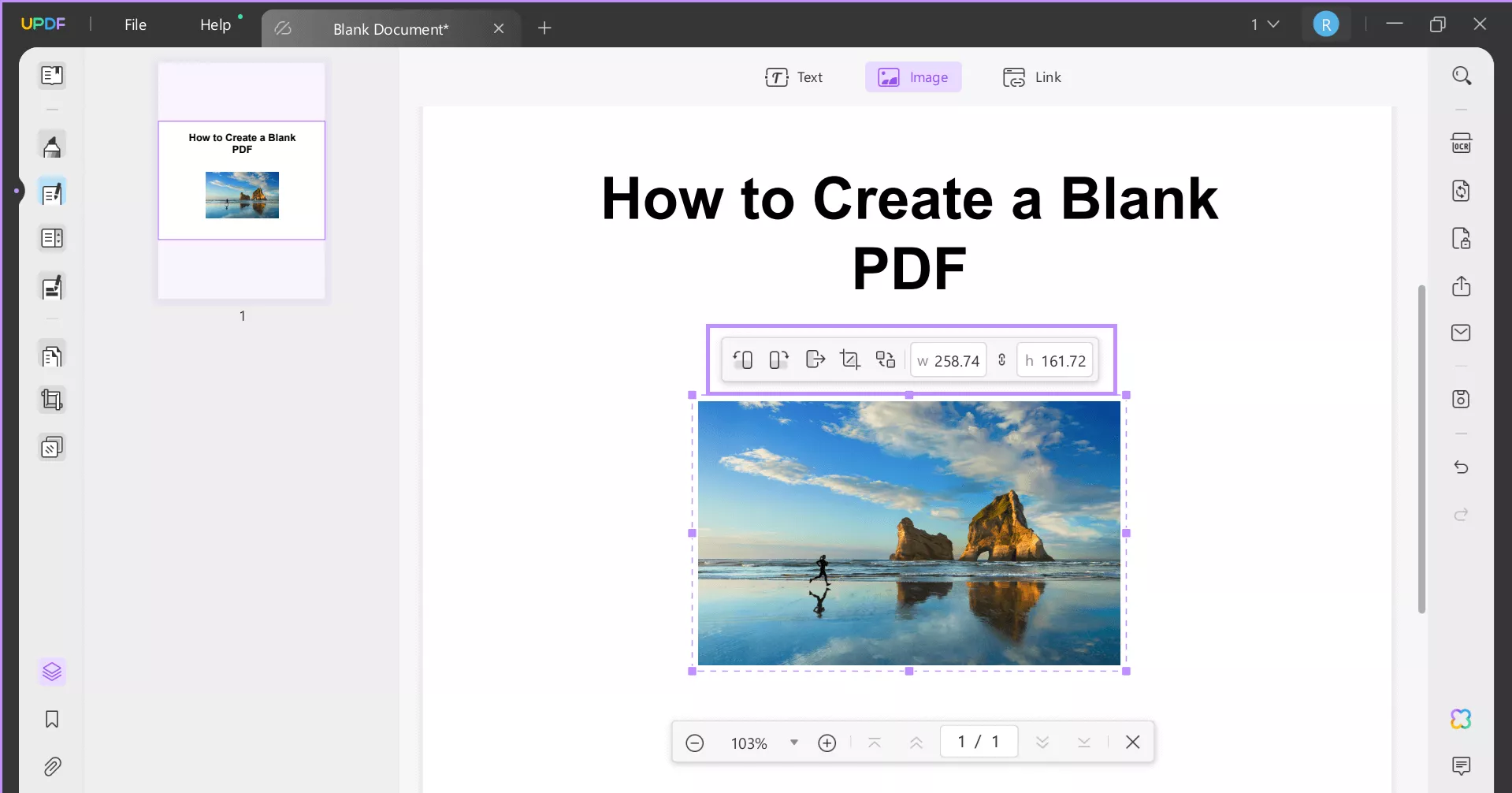
Task: Open the Organize Pages tool
Action: [x=52, y=356]
